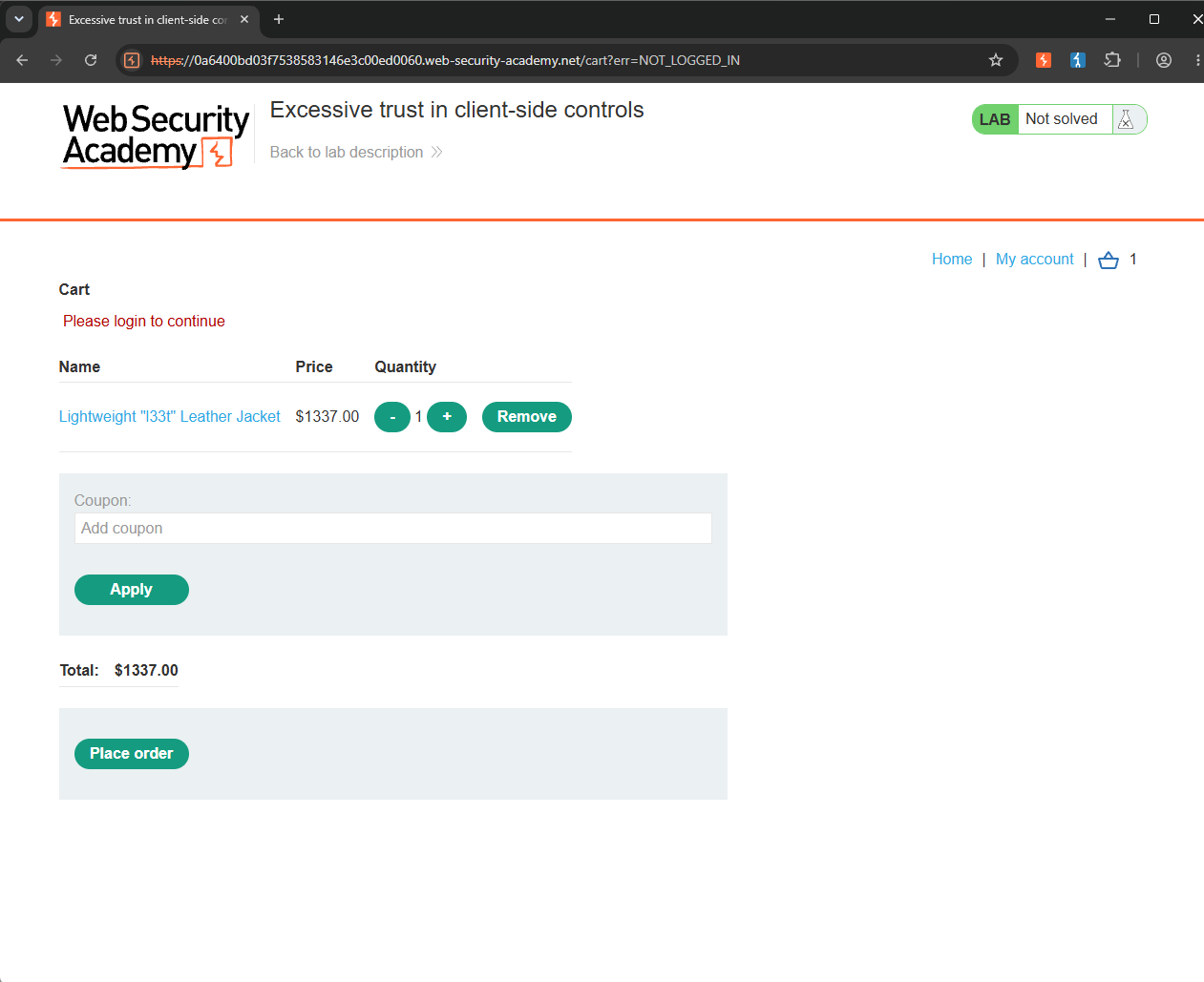Open the shopping basket icon
This screenshot has height=982, width=1204.
(x=1109, y=260)
